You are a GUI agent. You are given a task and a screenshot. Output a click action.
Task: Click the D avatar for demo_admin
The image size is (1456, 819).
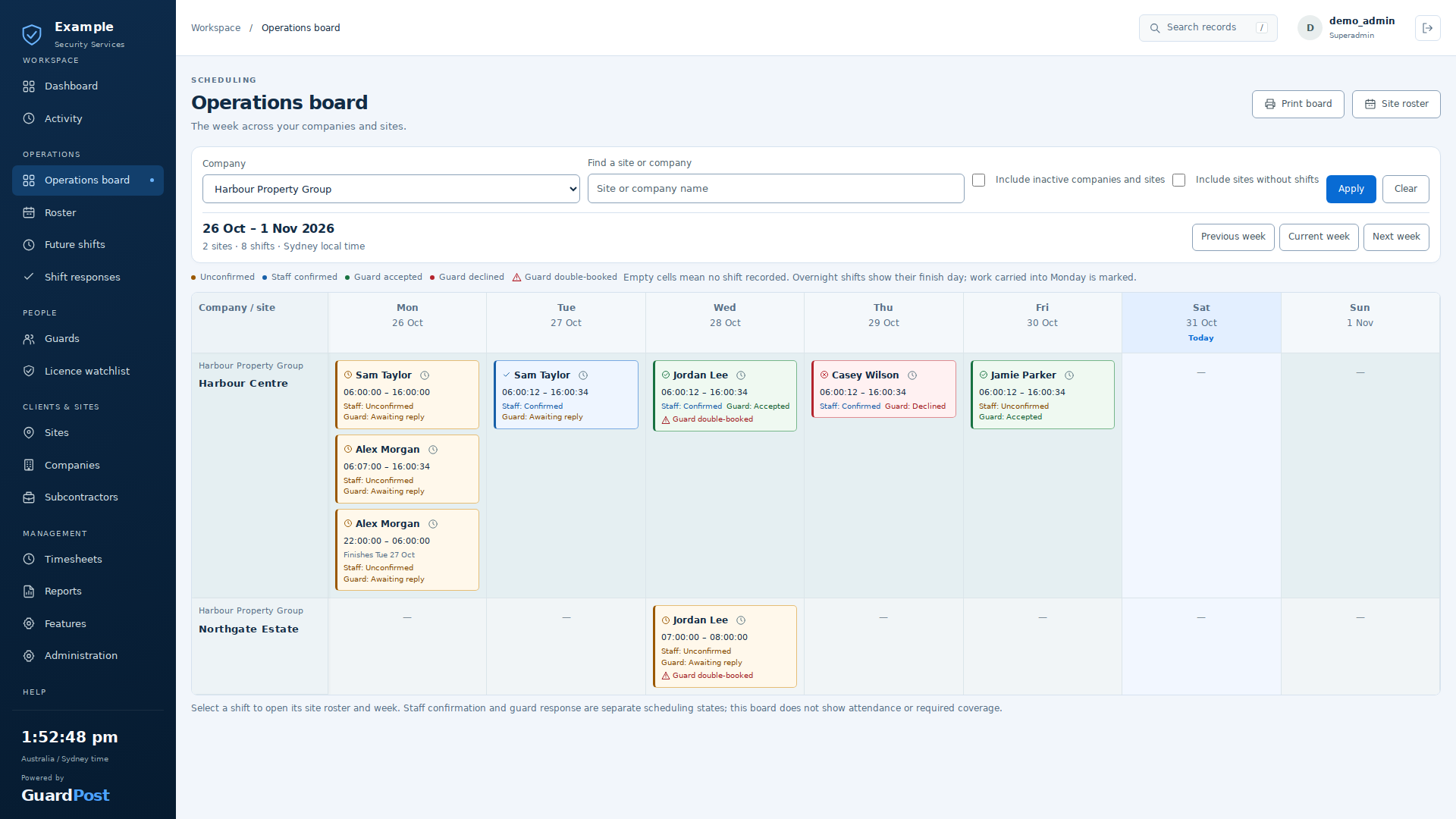(1310, 28)
